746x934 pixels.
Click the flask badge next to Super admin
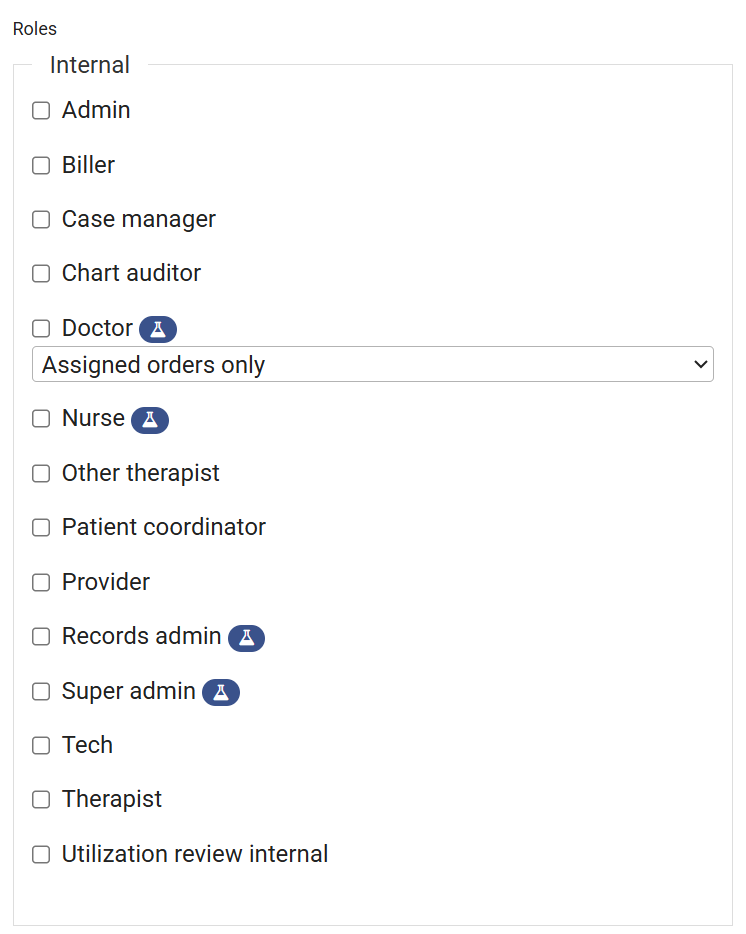221,692
